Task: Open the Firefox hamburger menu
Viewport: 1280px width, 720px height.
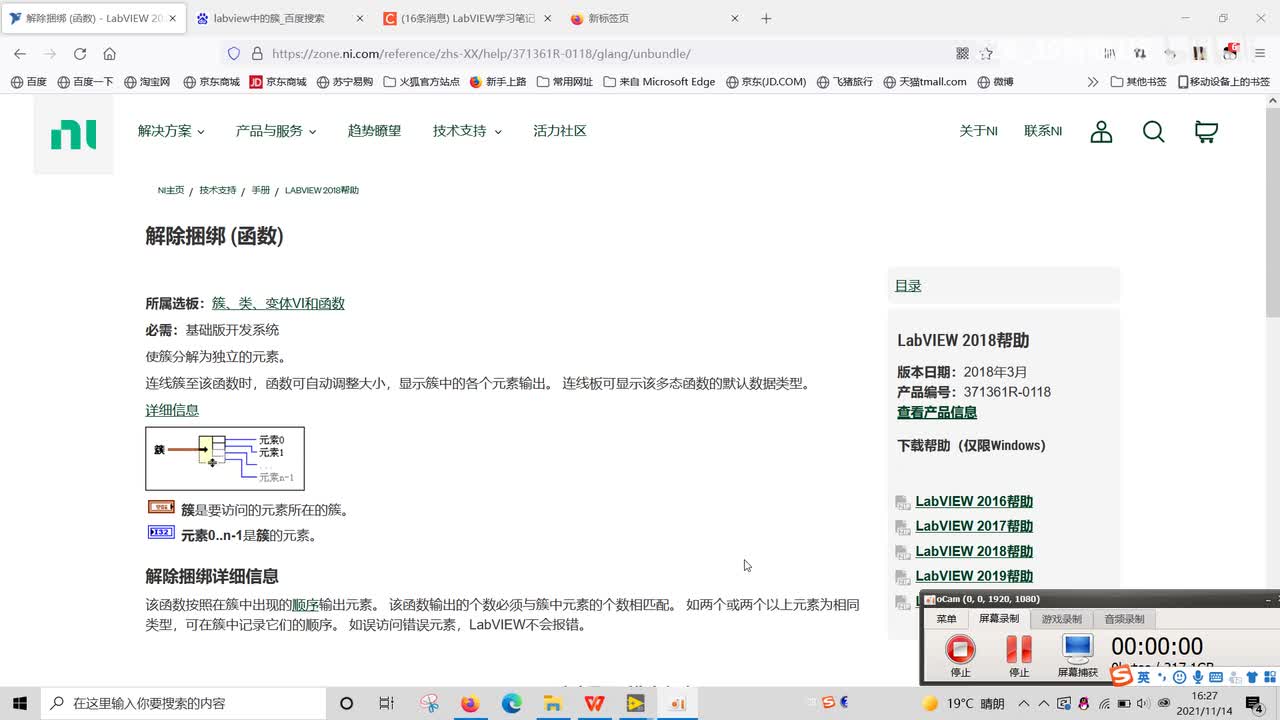Action: coord(1261,53)
